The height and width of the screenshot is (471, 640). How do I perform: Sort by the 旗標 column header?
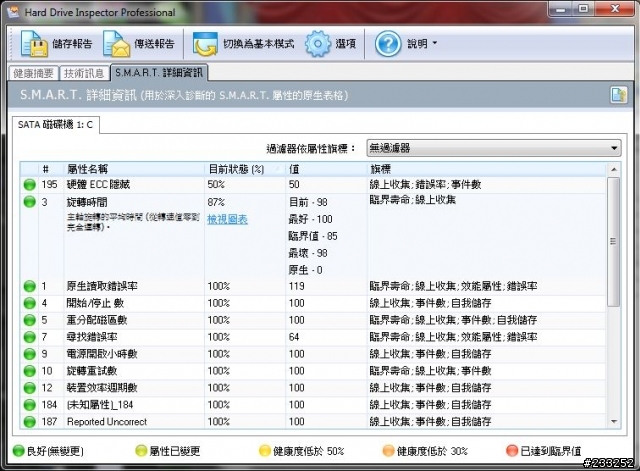[380, 169]
